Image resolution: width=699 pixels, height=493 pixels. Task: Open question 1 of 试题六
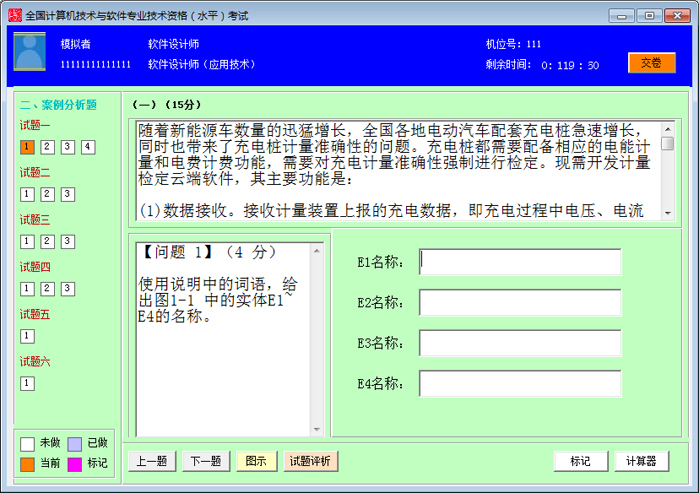[27, 383]
